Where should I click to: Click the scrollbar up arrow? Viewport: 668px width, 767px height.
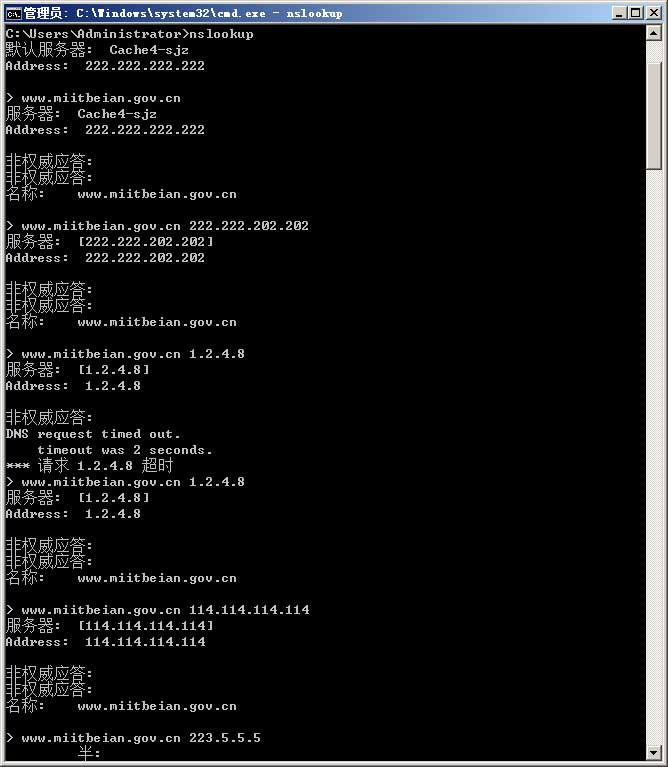point(654,33)
